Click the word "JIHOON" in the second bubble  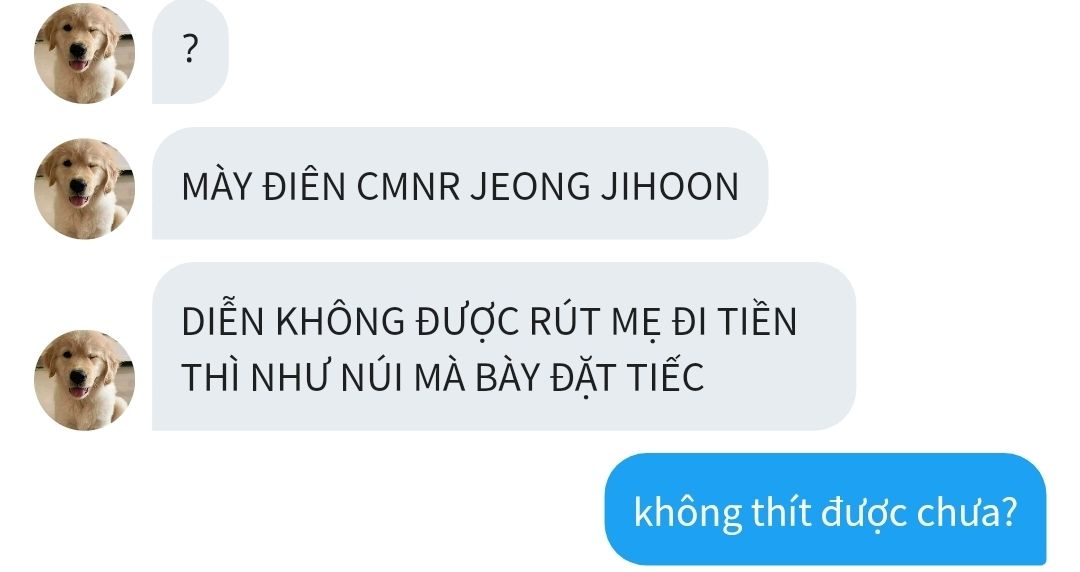pyautogui.click(x=670, y=186)
